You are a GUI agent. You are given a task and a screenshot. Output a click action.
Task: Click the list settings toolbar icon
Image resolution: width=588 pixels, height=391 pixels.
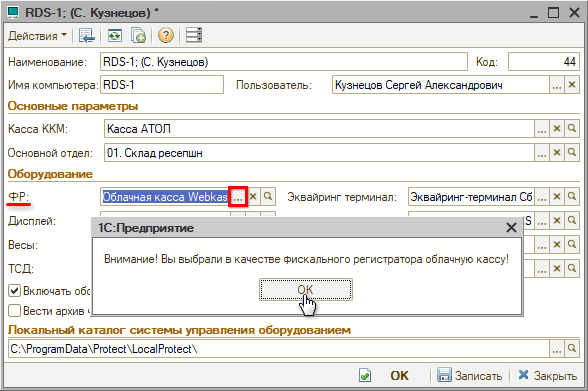click(x=194, y=35)
